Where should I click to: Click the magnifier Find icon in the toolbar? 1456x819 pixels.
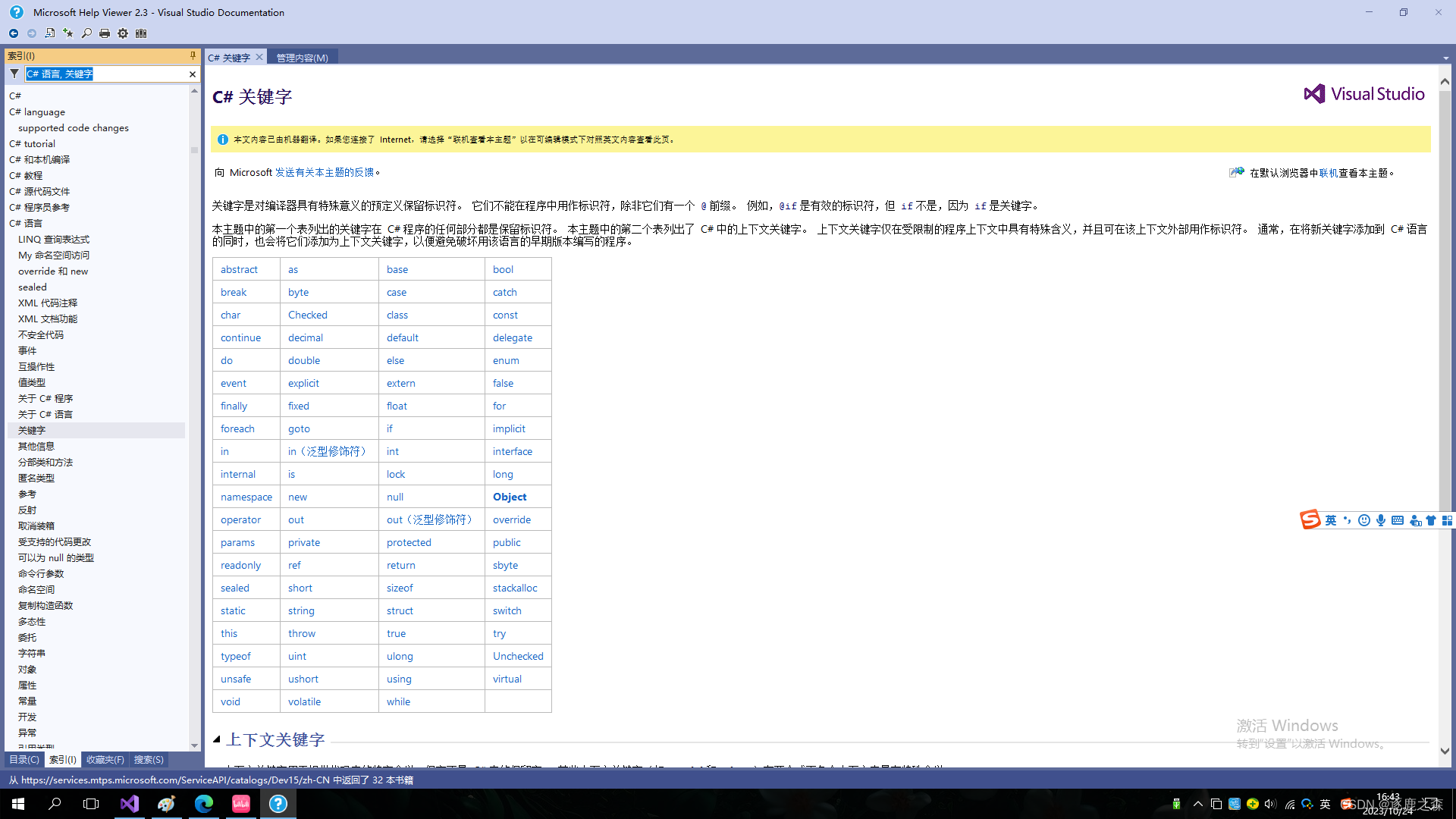pyautogui.click(x=86, y=33)
